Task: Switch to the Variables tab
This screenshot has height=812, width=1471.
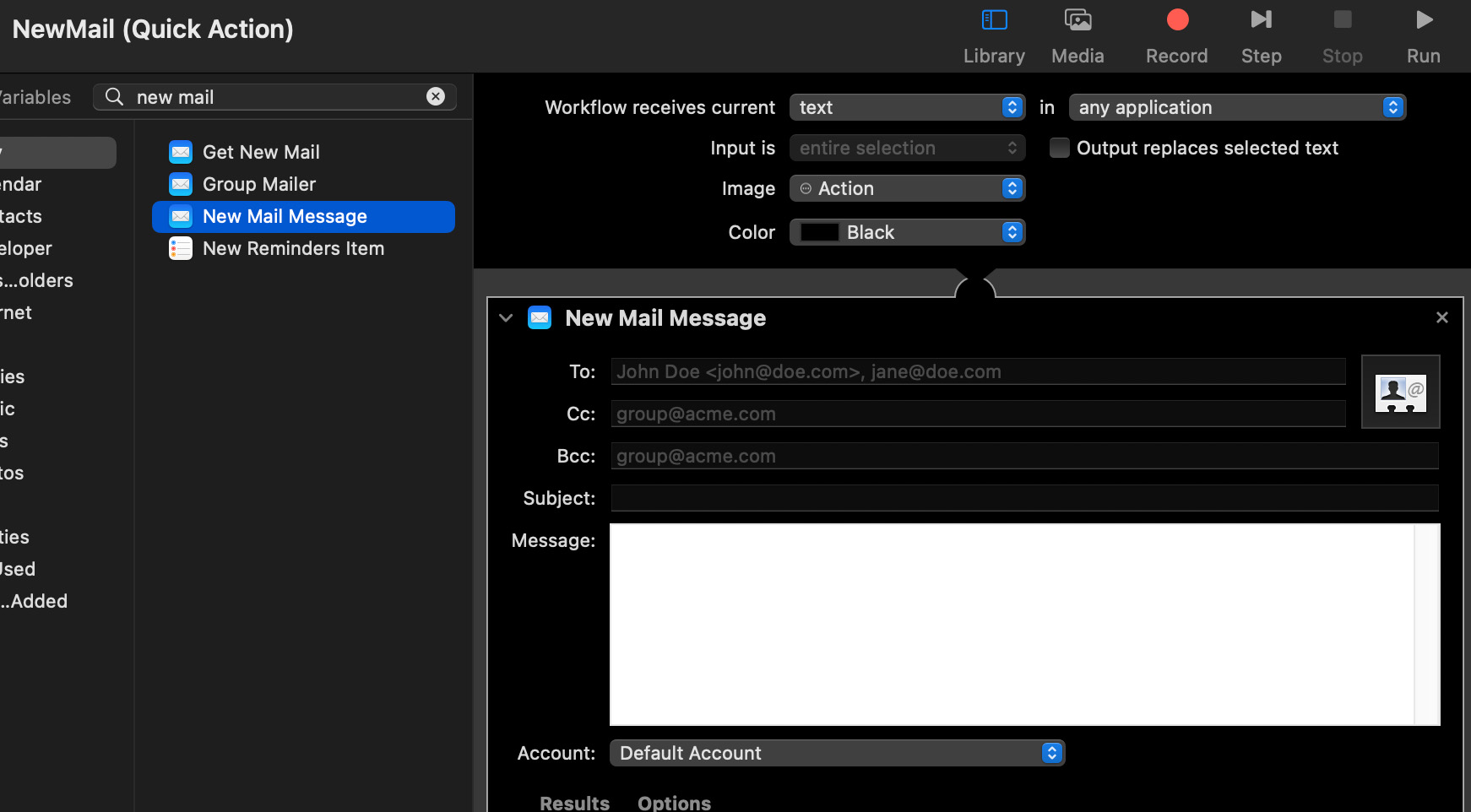Action: click(x=35, y=97)
